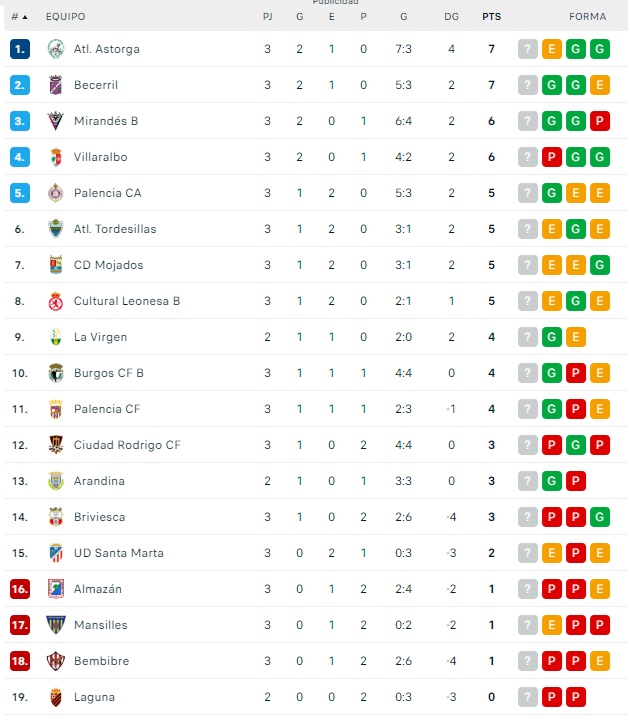Sort standings by PTS column header
The image size is (630, 722).
[x=491, y=17]
